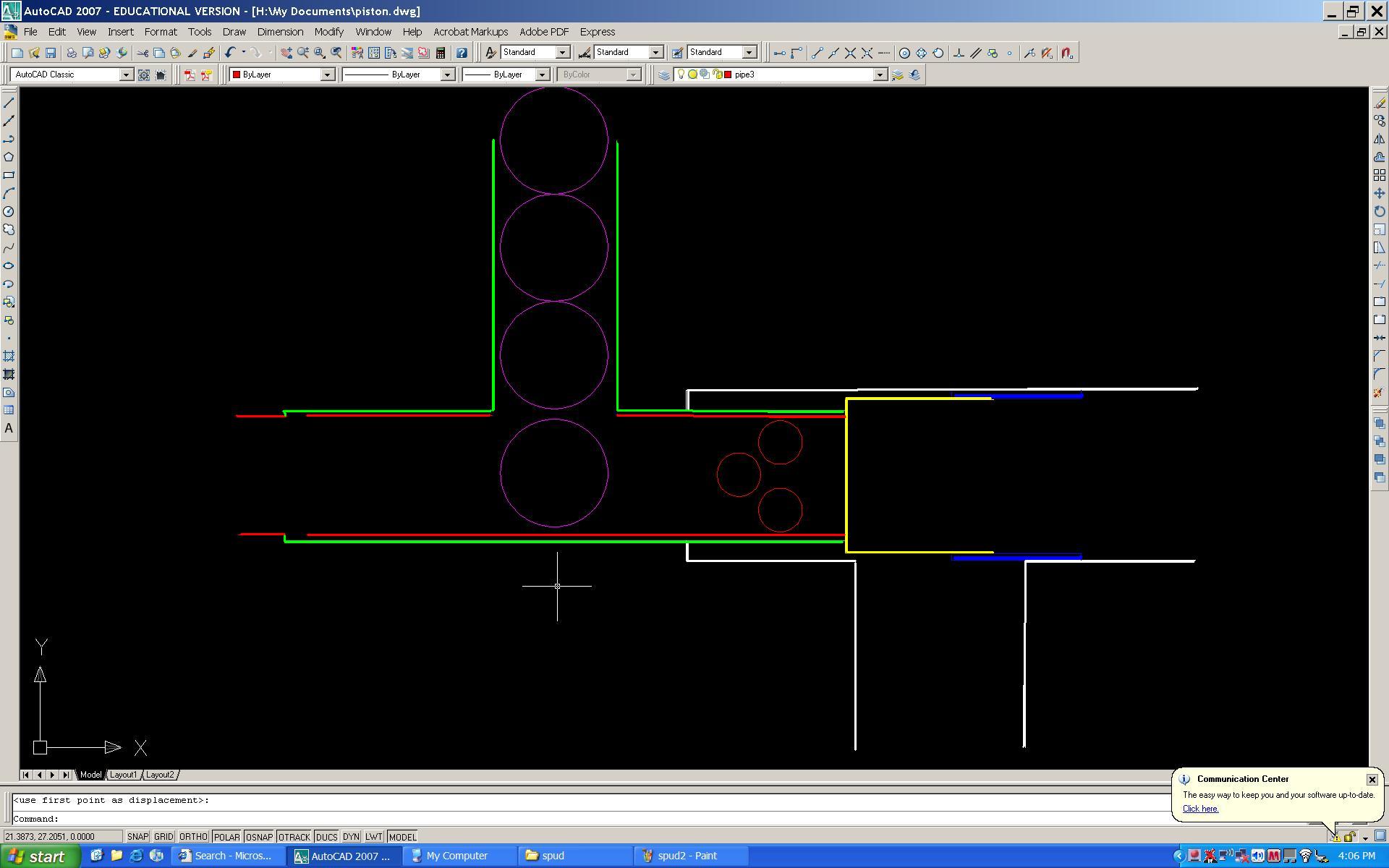Click the 'Click here.' Communication Center link

click(1200, 809)
